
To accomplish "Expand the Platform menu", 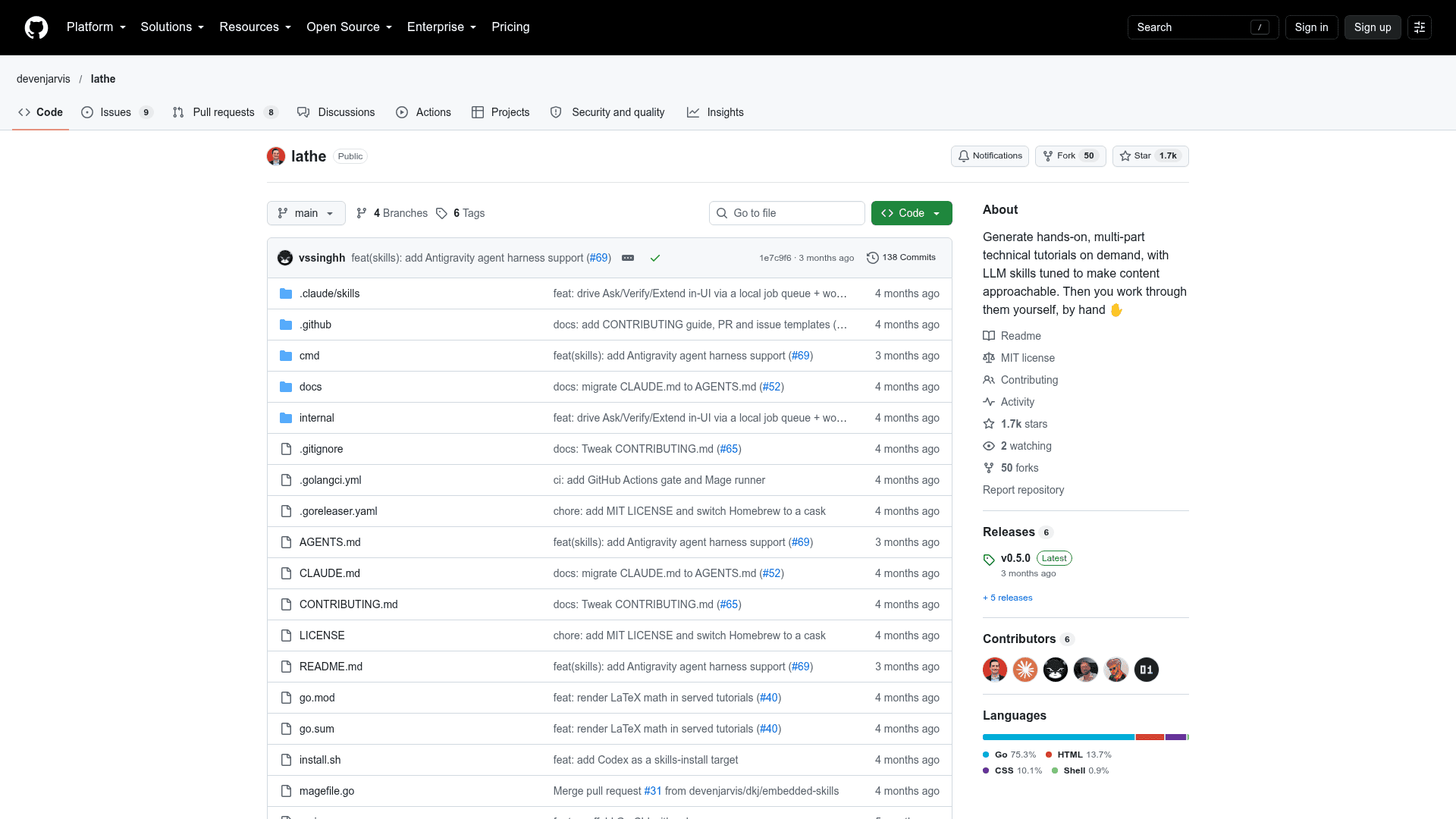I will 96,27.
